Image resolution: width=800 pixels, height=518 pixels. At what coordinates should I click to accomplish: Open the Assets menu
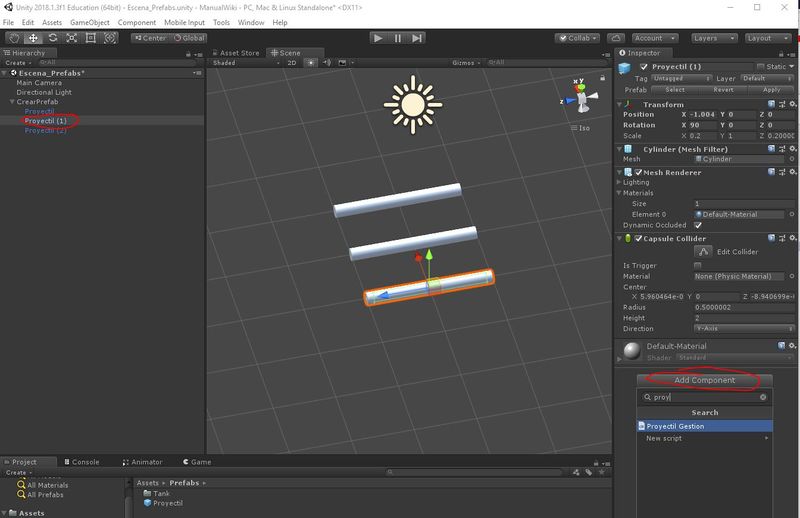point(52,22)
